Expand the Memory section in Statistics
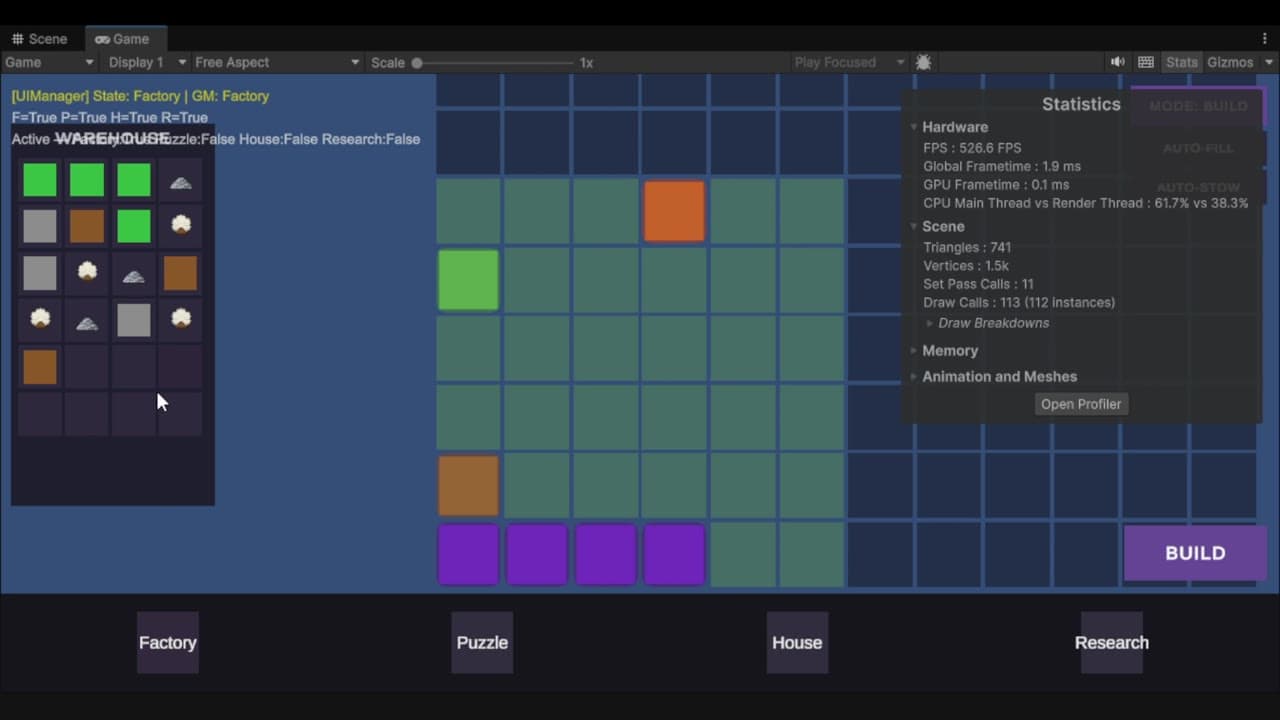Screen dimensions: 1280x720 tap(950, 350)
